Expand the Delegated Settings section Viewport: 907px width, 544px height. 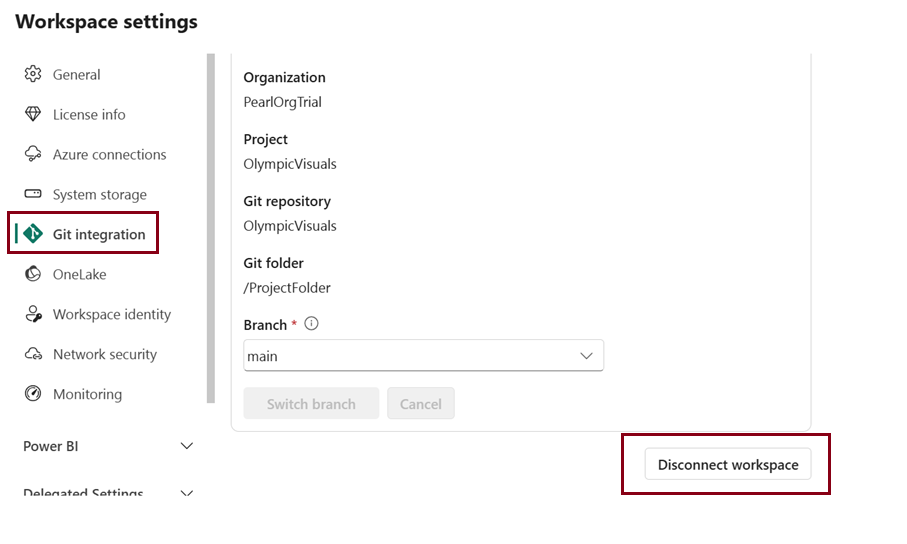(x=186, y=493)
